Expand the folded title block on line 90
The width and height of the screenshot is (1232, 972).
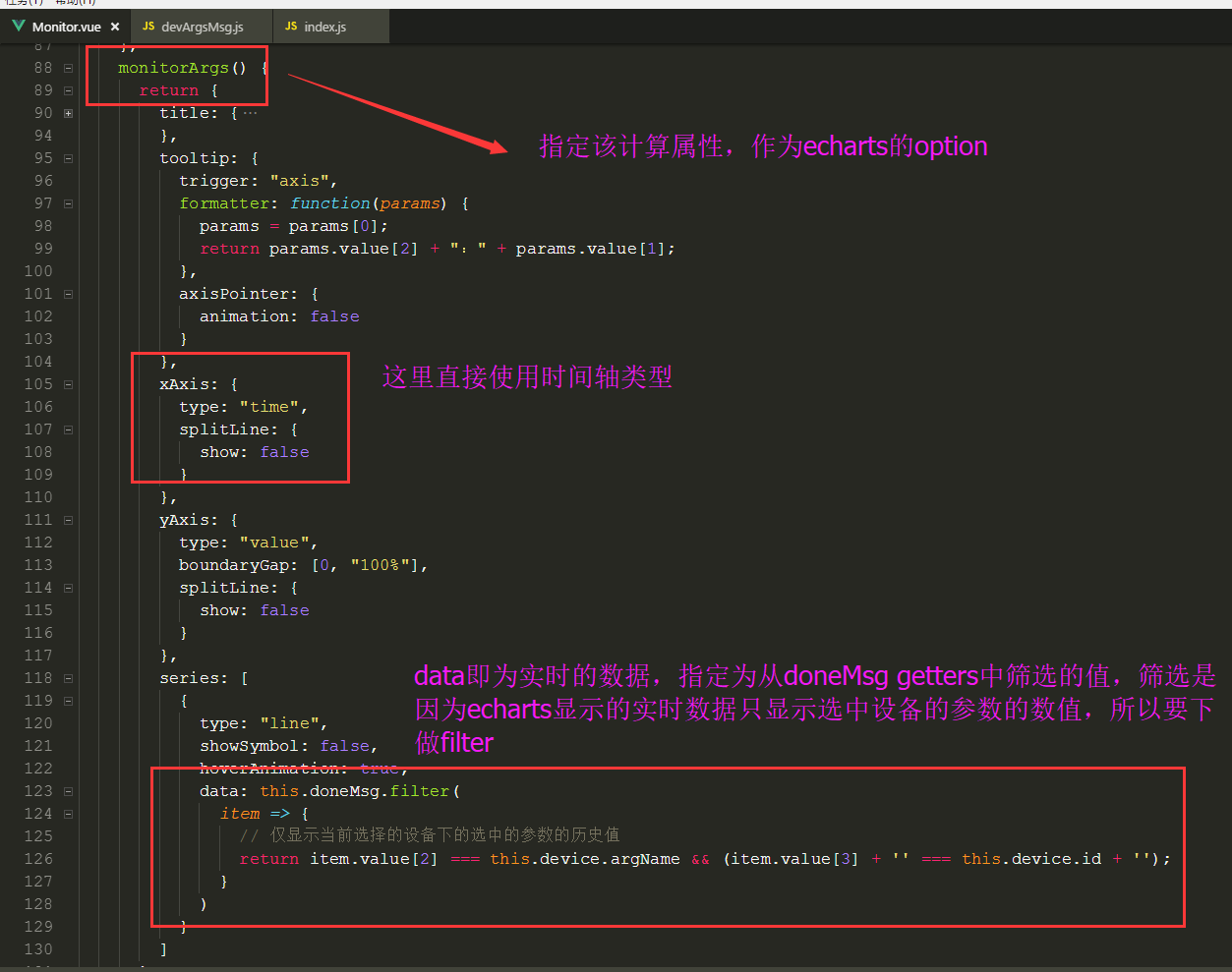(68, 113)
